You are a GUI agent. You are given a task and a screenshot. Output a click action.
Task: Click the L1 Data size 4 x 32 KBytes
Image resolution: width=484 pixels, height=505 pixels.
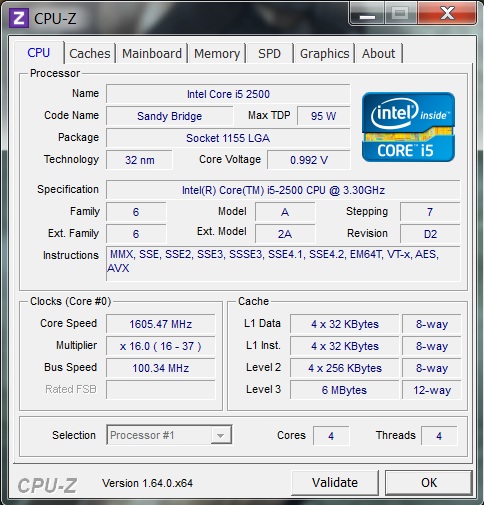pyautogui.click(x=345, y=324)
